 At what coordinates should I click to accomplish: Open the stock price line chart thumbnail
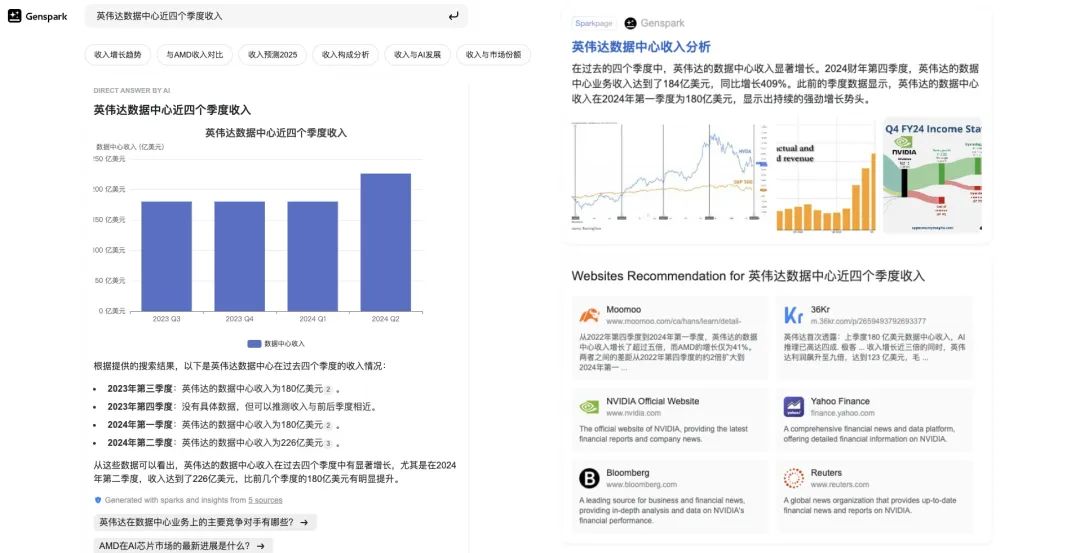tap(669, 176)
